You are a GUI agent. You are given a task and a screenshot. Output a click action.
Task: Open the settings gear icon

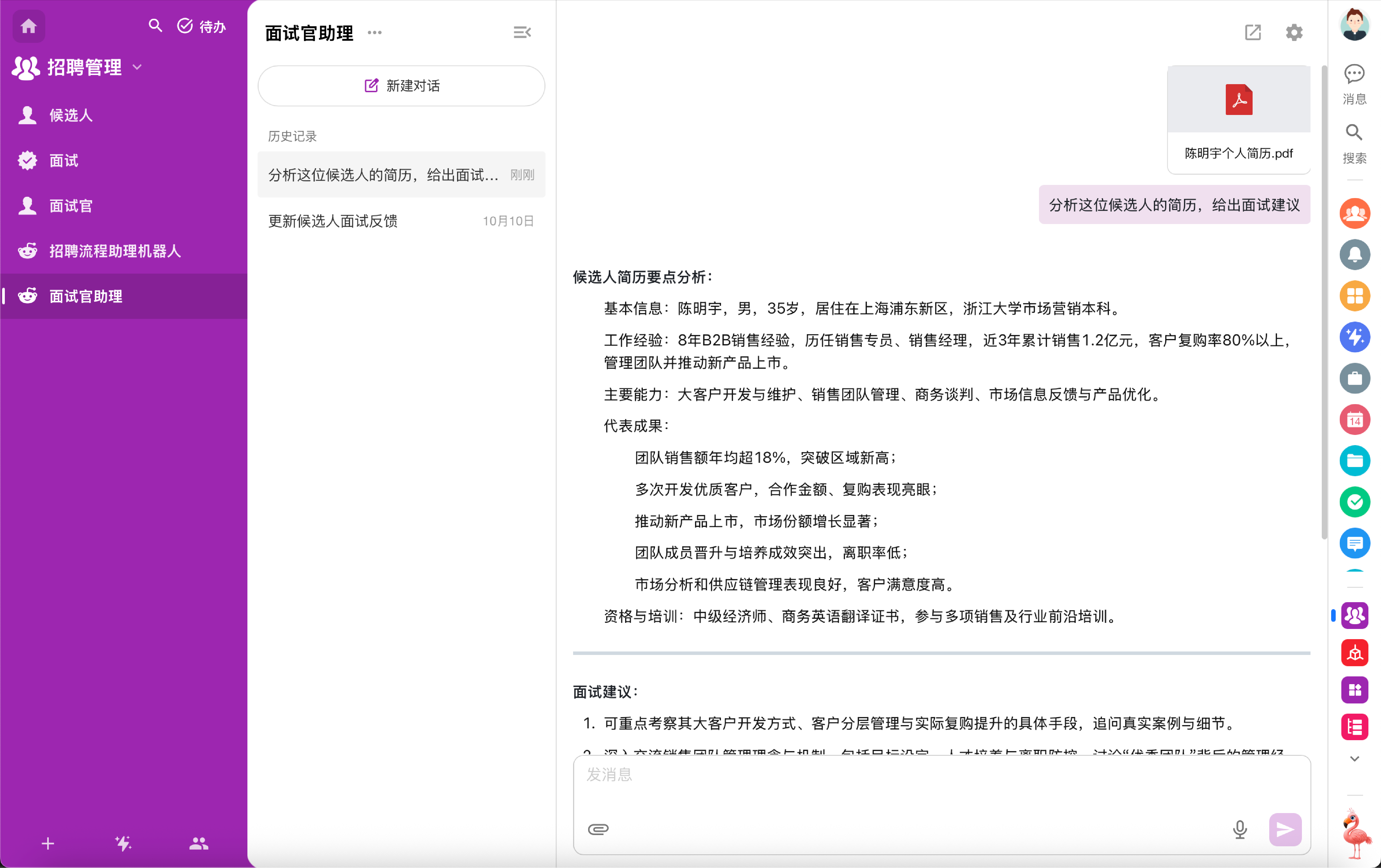tap(1294, 33)
